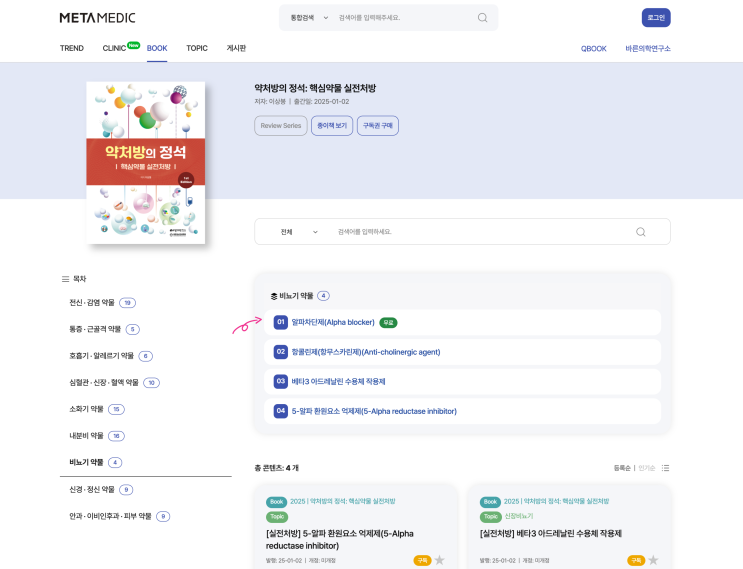
Task: Click the Book tag on the 베타3 card
Action: click(x=490, y=502)
